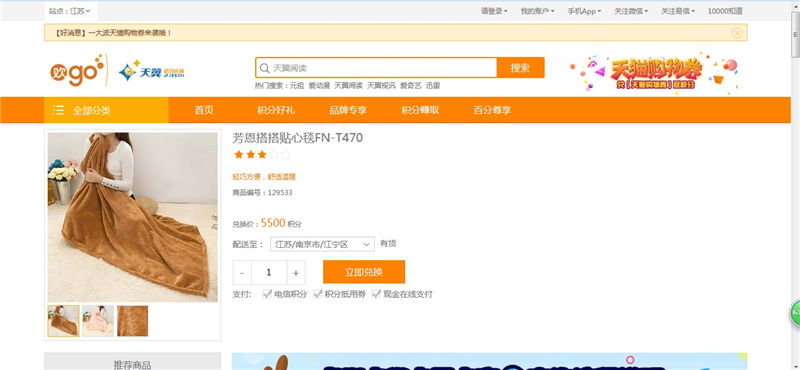Screen dimensions: 800x370
Task: Click the 商品编号 129533 text
Action: pyautogui.click(x=262, y=193)
